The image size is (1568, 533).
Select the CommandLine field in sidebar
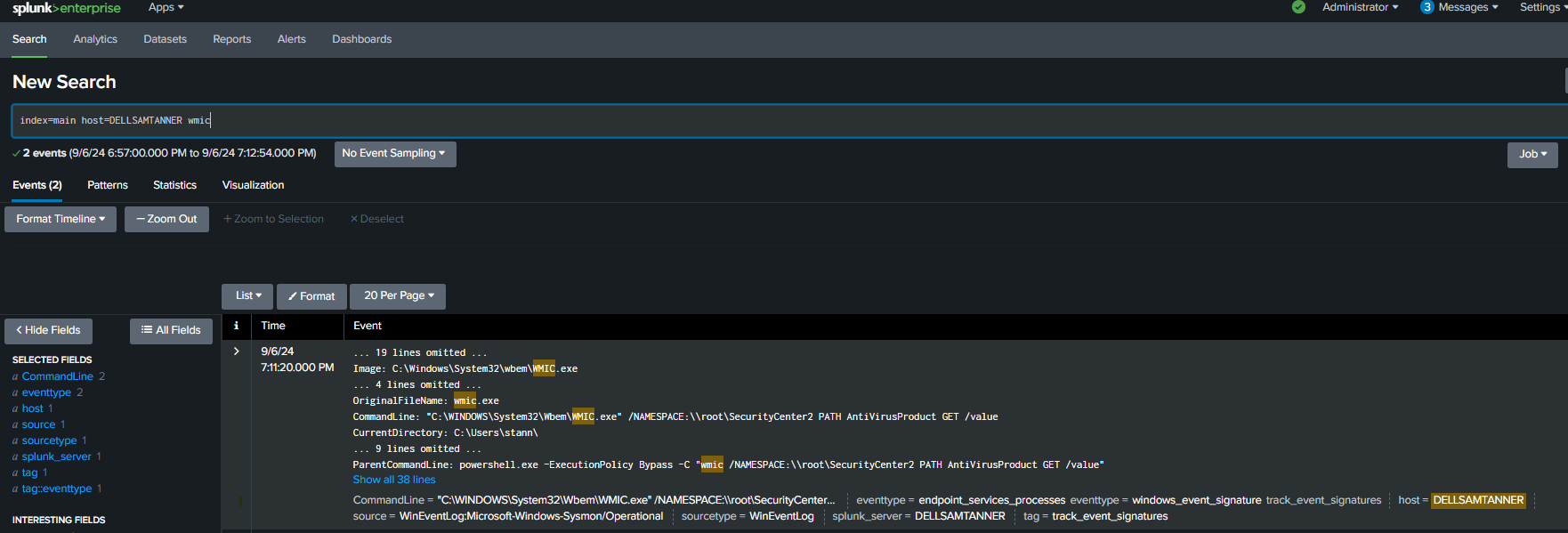[x=57, y=376]
